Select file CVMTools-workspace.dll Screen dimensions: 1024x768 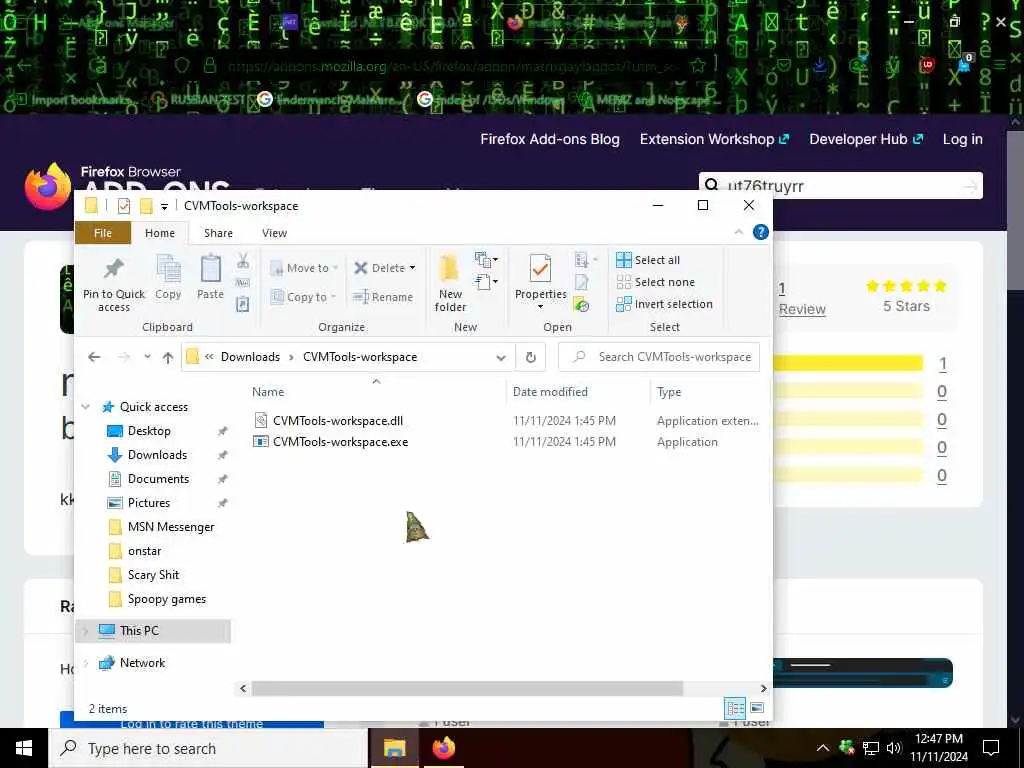tap(338, 421)
